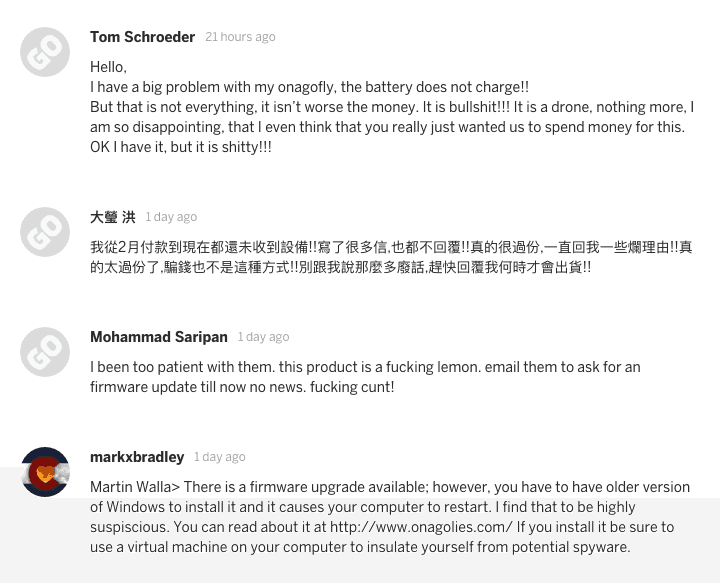Select the Mohammad Saripan username
This screenshot has width=720, height=583.
tap(158, 337)
